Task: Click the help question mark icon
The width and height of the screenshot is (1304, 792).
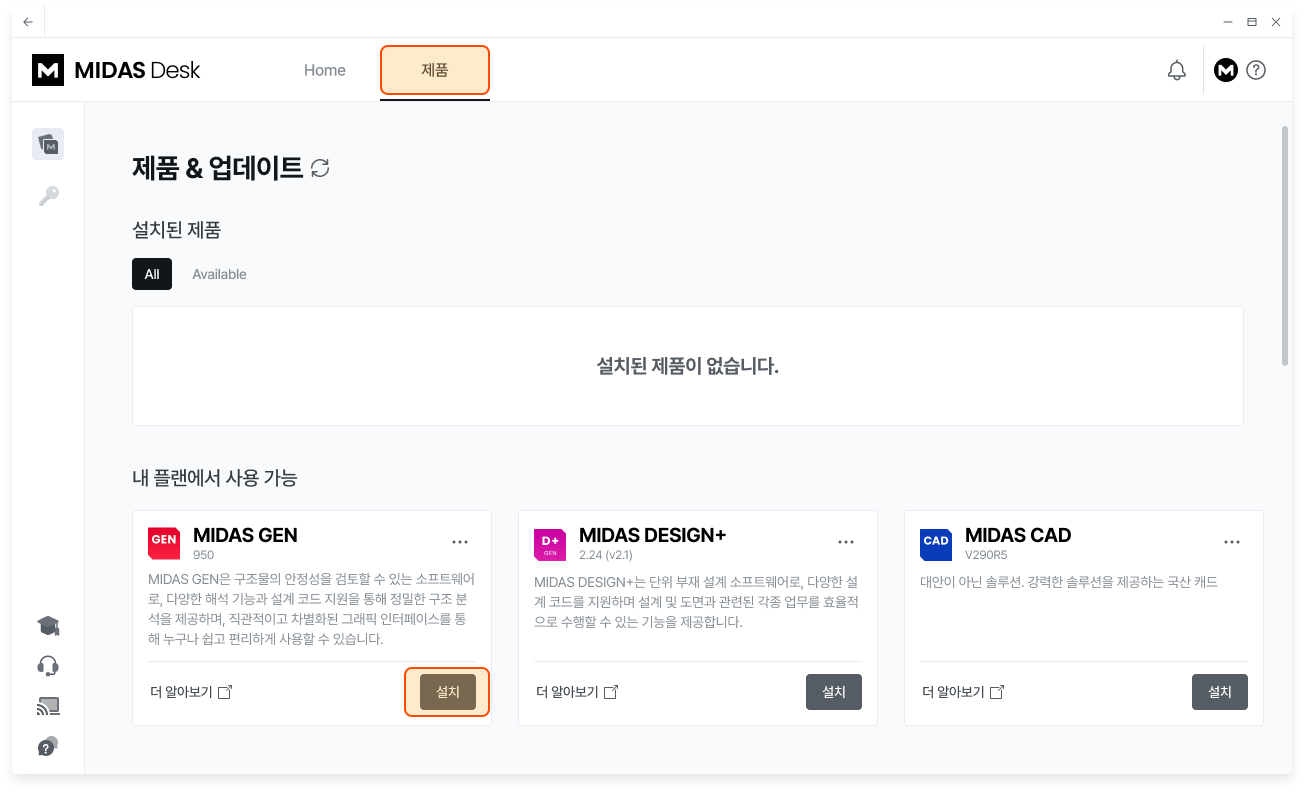Action: (1257, 70)
